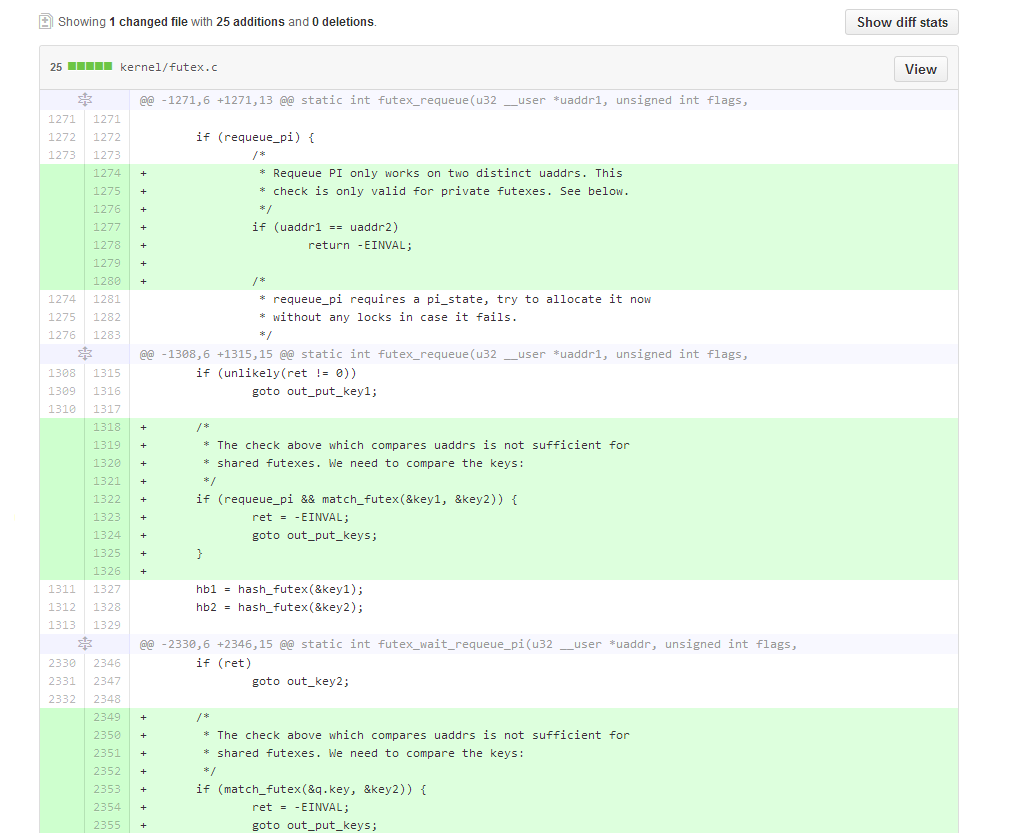Screen dimensions: 1026x833
Task: Click the 'return -EINVAL;' code line
Action: 359,245
